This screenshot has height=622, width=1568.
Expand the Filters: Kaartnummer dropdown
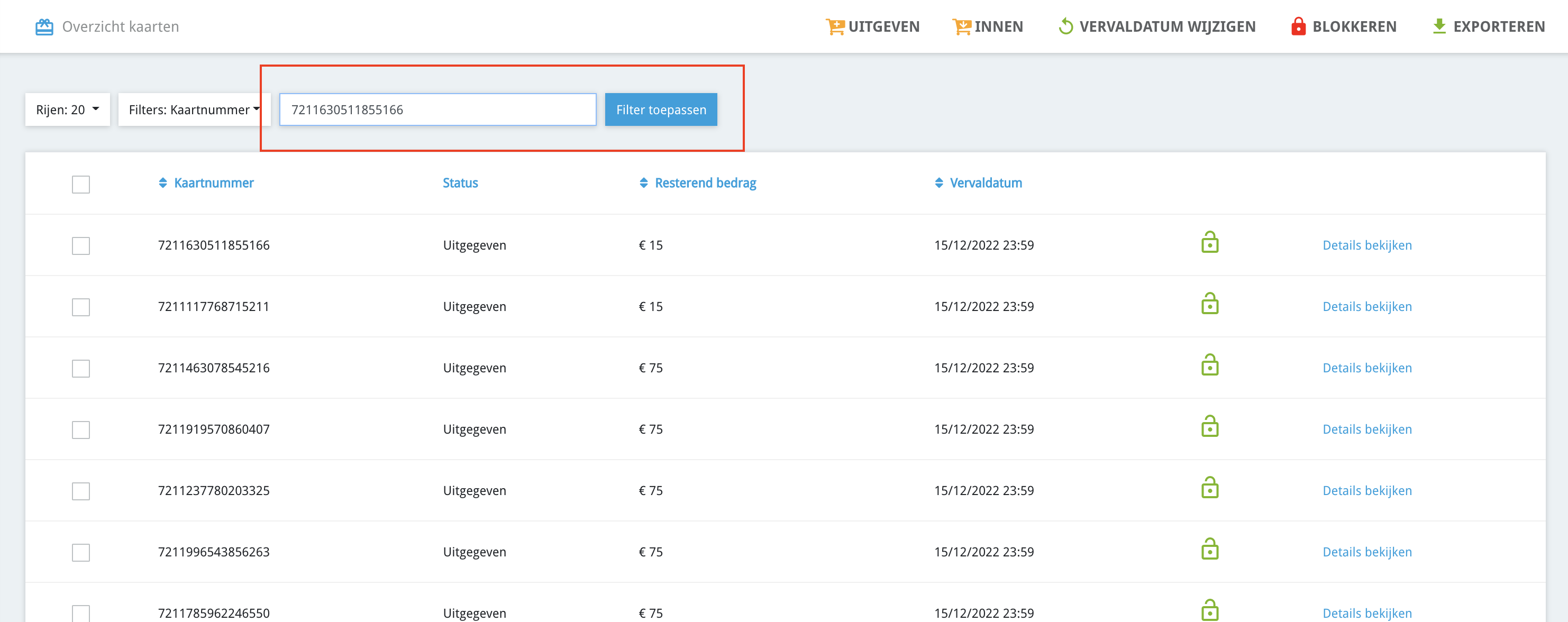(x=194, y=109)
